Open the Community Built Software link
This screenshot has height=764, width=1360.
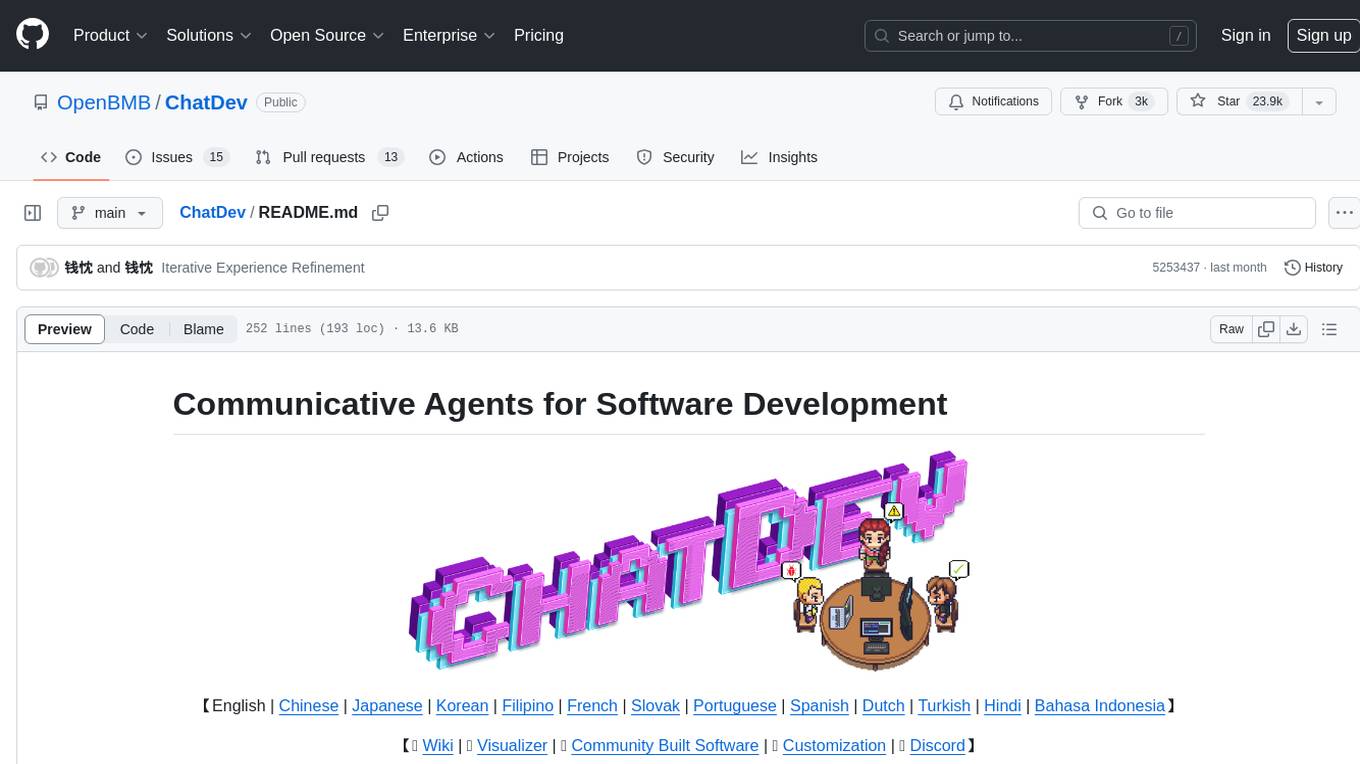coord(665,746)
